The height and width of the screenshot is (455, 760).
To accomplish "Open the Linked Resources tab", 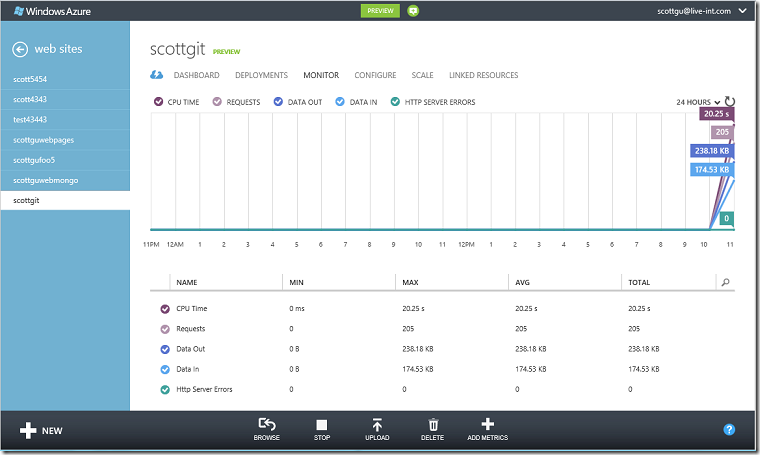I will (x=483, y=75).
